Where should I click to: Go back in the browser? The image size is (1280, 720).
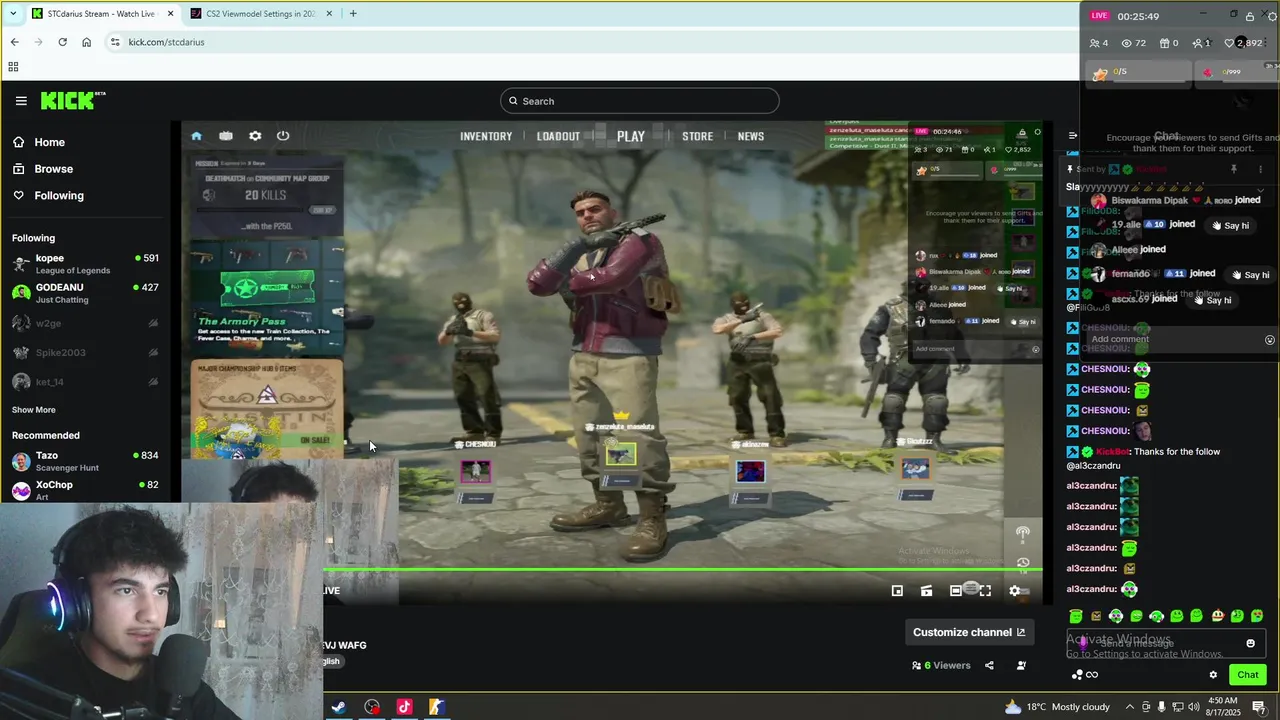pyautogui.click(x=14, y=42)
